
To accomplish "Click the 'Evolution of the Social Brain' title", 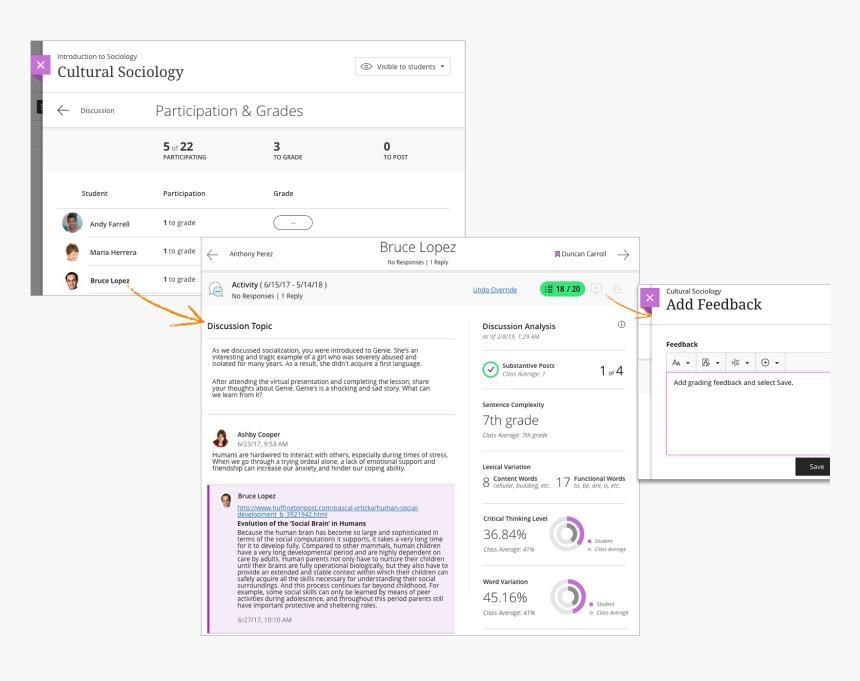I will tap(301, 524).
